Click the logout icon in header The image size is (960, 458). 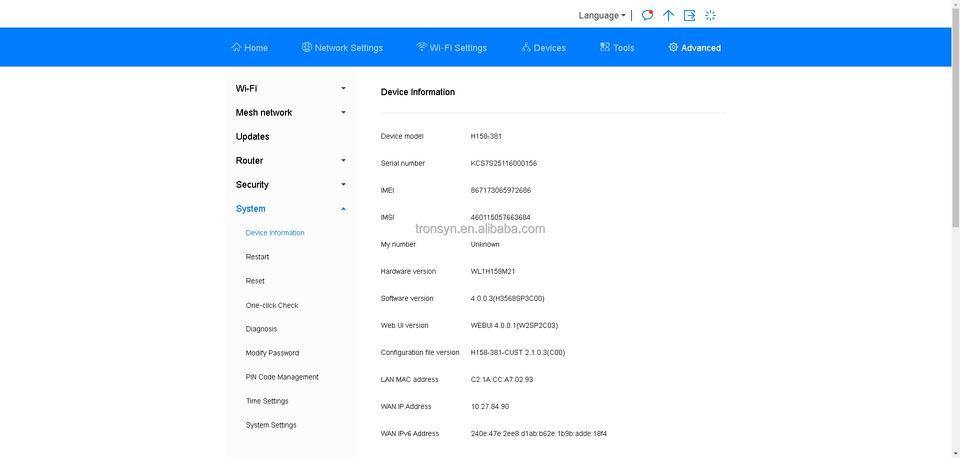click(x=689, y=15)
